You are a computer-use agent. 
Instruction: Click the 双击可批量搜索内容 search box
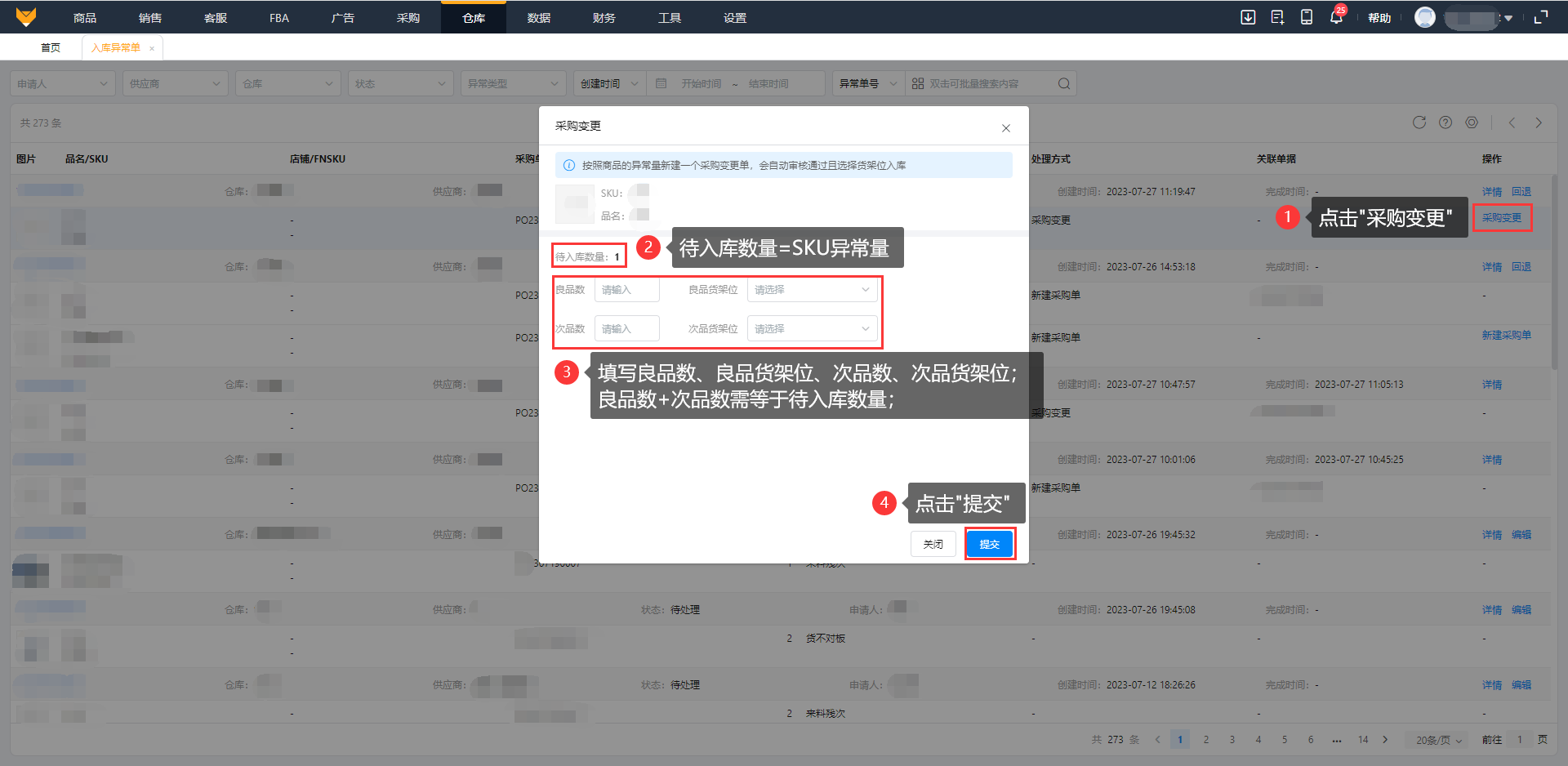(991, 83)
